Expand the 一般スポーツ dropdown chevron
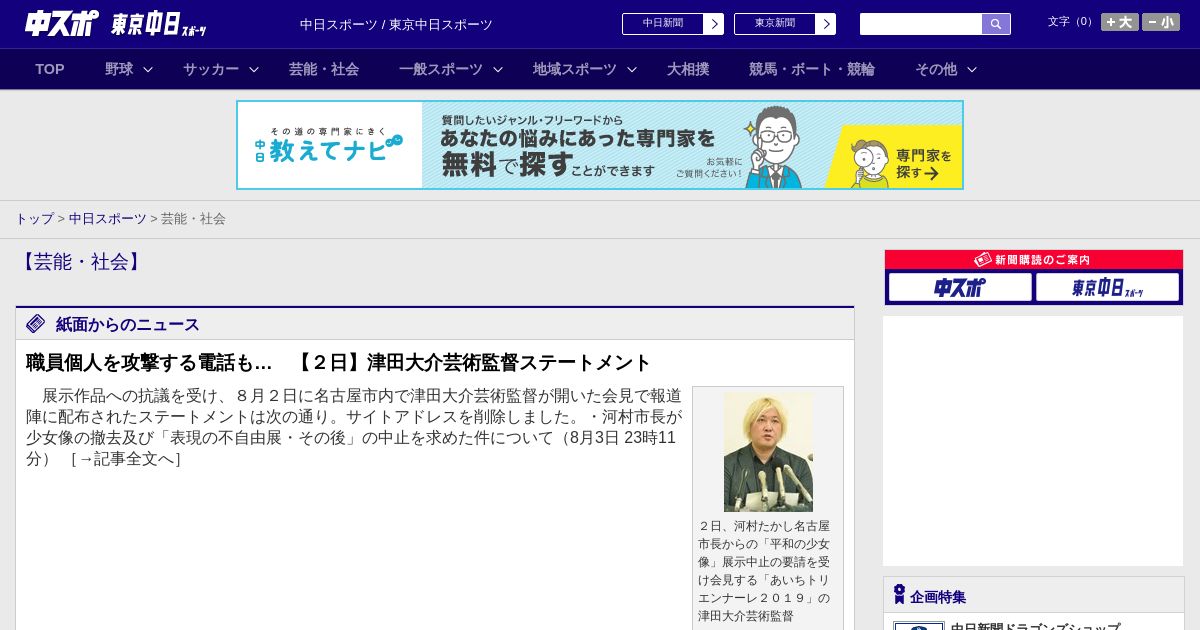 (498, 69)
